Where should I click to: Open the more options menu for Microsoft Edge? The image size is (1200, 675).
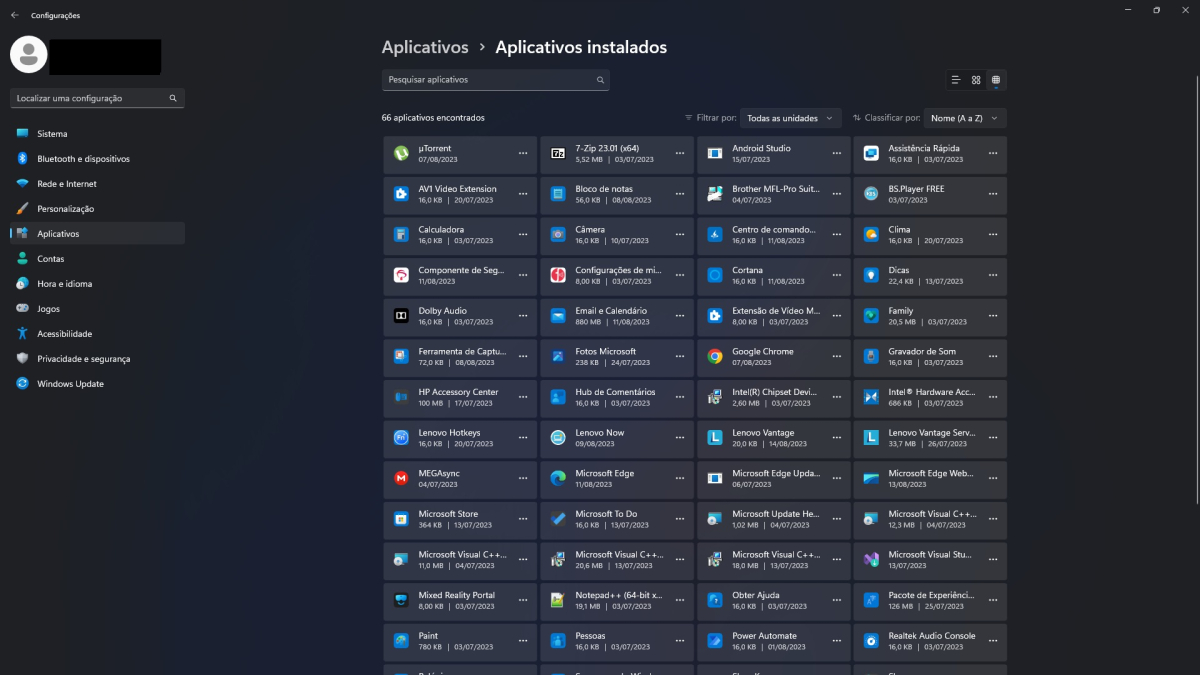680,478
